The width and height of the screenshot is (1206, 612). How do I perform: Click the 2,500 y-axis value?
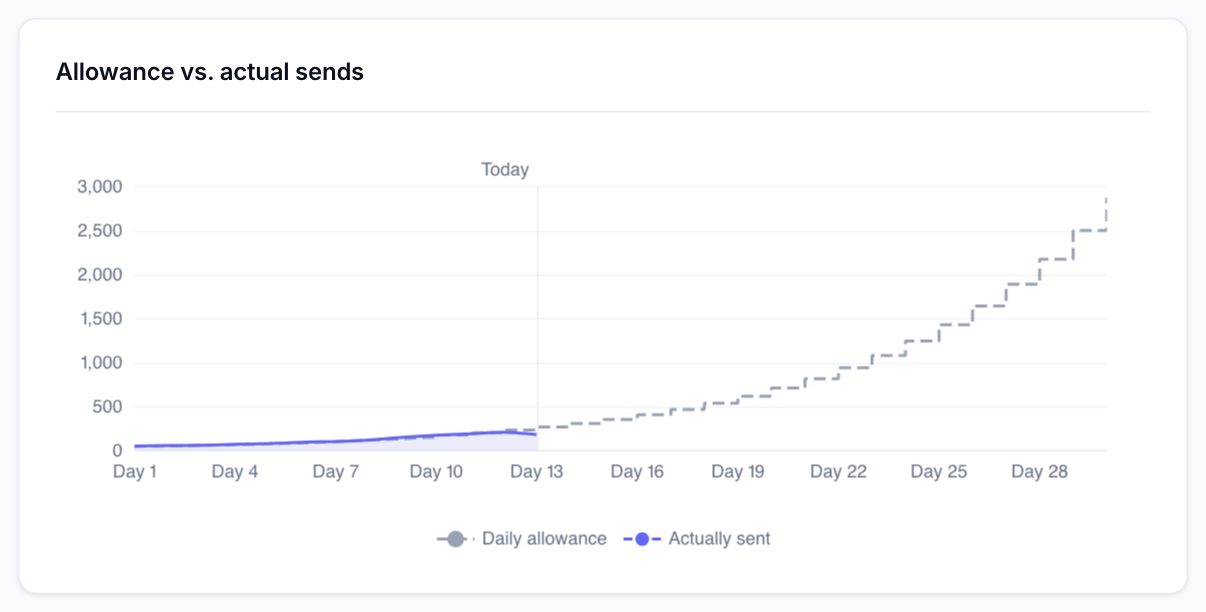(99, 231)
